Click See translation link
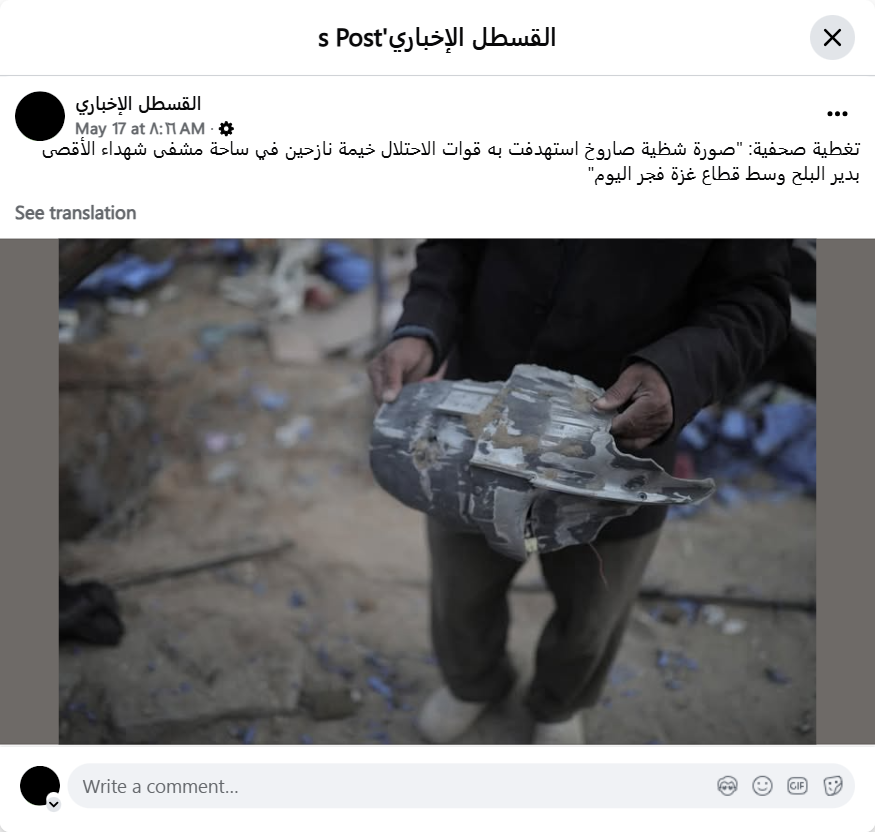This screenshot has height=832, width=875. 75,213
